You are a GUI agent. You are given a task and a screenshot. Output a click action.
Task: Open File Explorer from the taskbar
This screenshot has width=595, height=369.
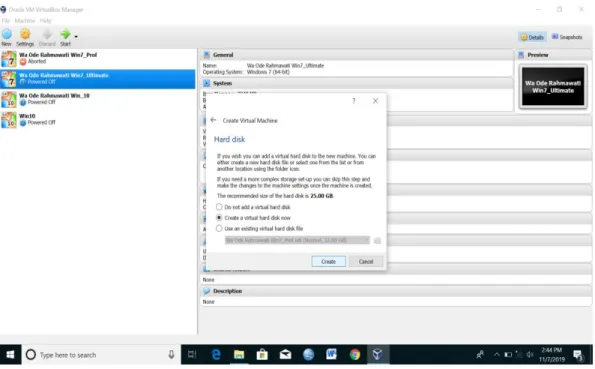click(x=239, y=355)
